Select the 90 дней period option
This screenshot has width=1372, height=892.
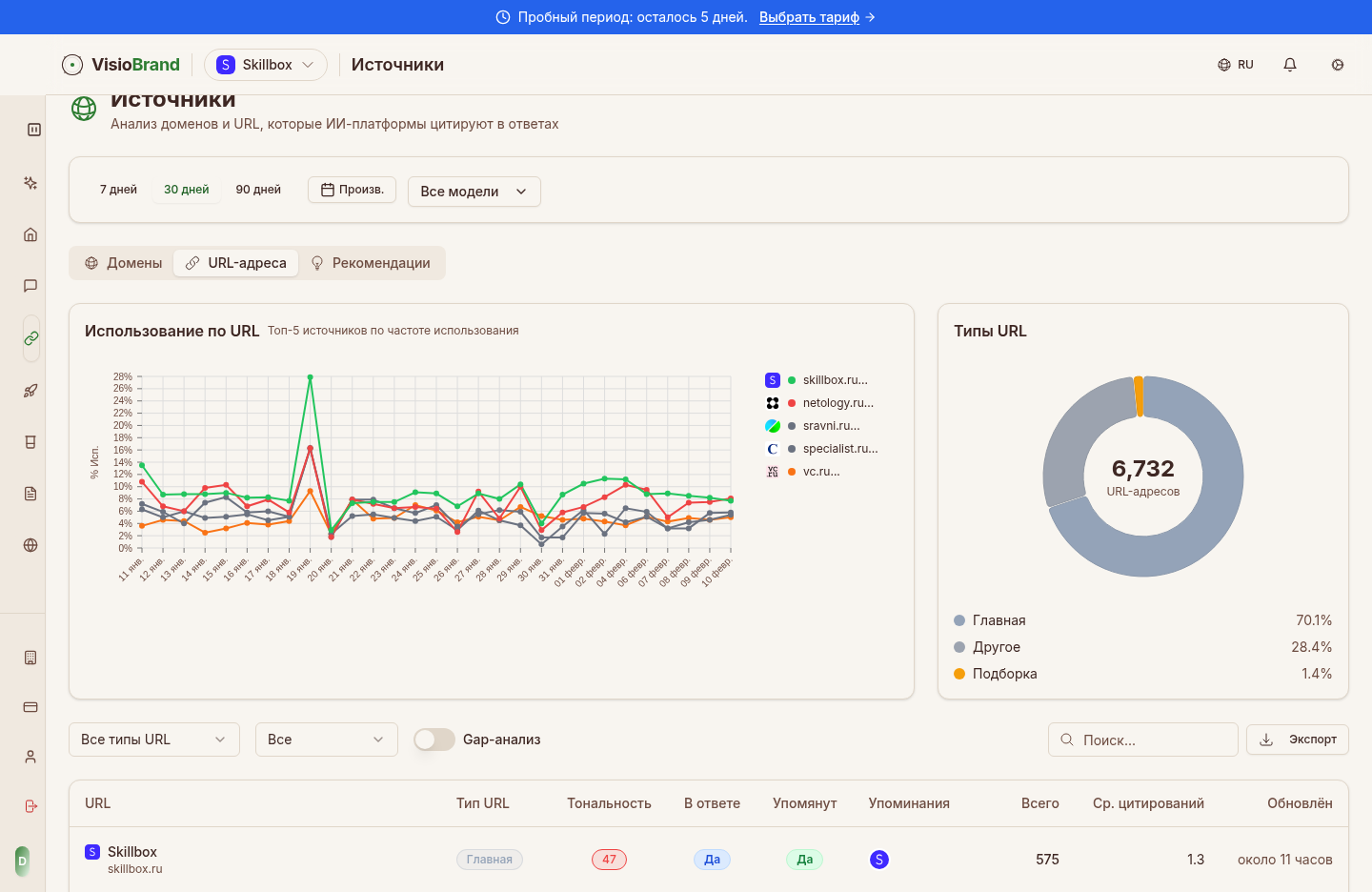(257, 189)
